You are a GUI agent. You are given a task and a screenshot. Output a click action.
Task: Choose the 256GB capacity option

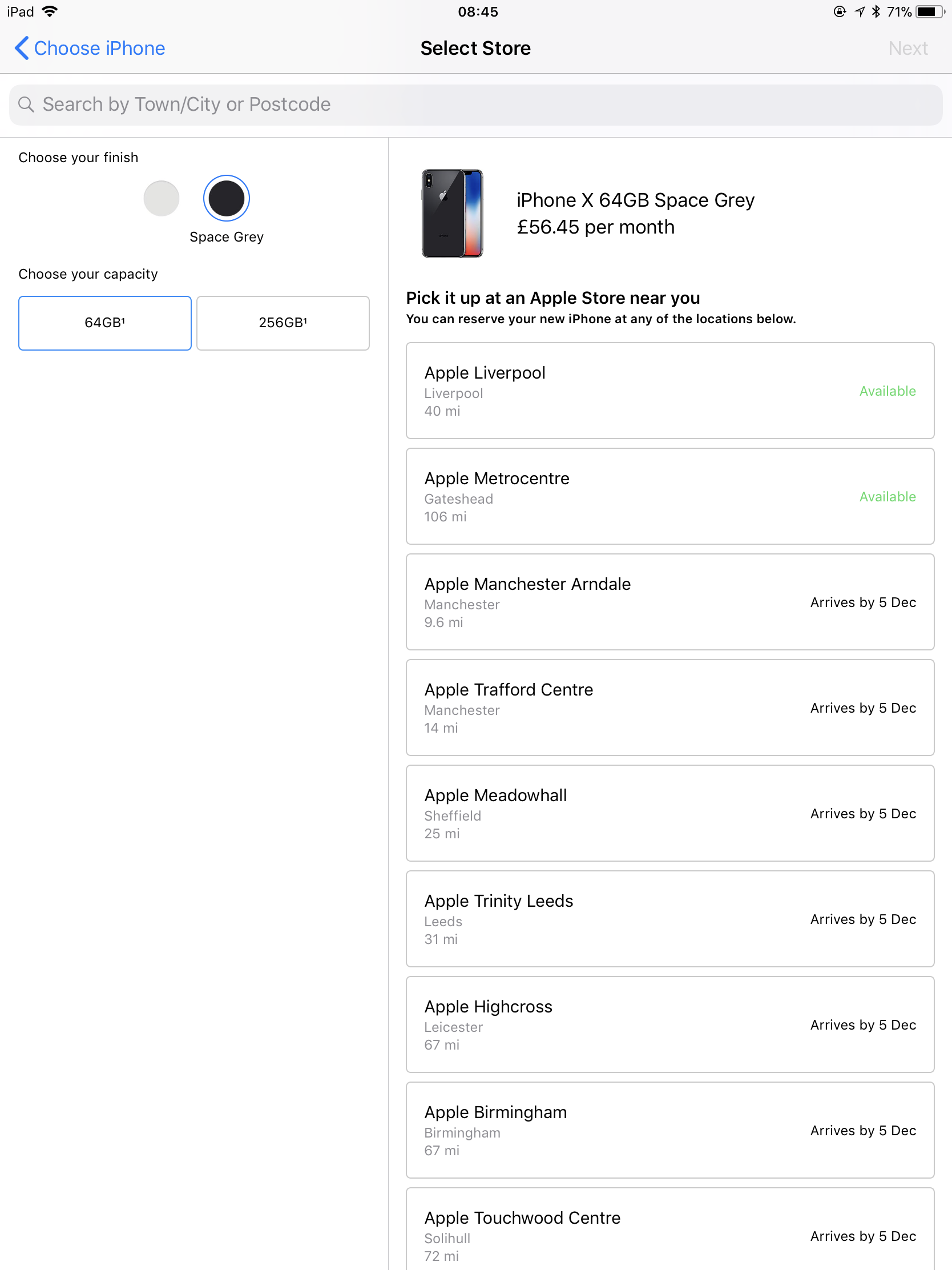pos(283,323)
